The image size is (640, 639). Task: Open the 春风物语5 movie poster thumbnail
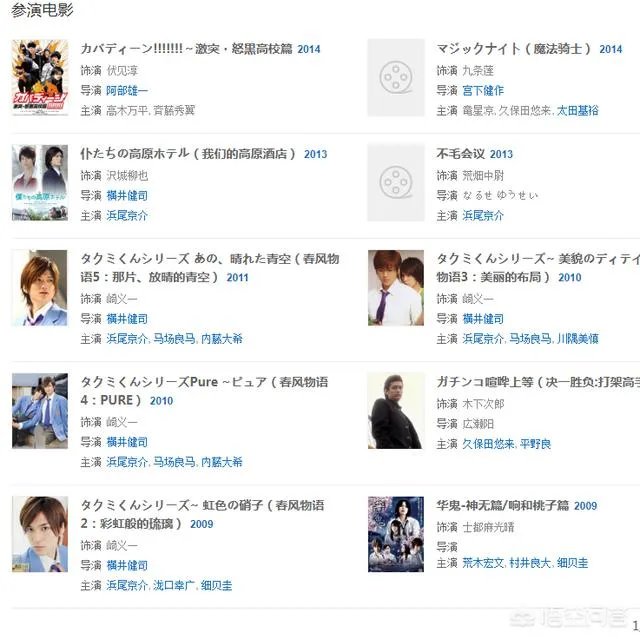40,288
